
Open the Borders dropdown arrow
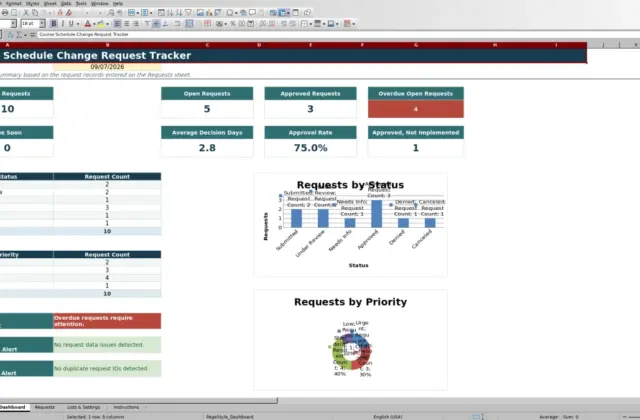coord(311,24)
